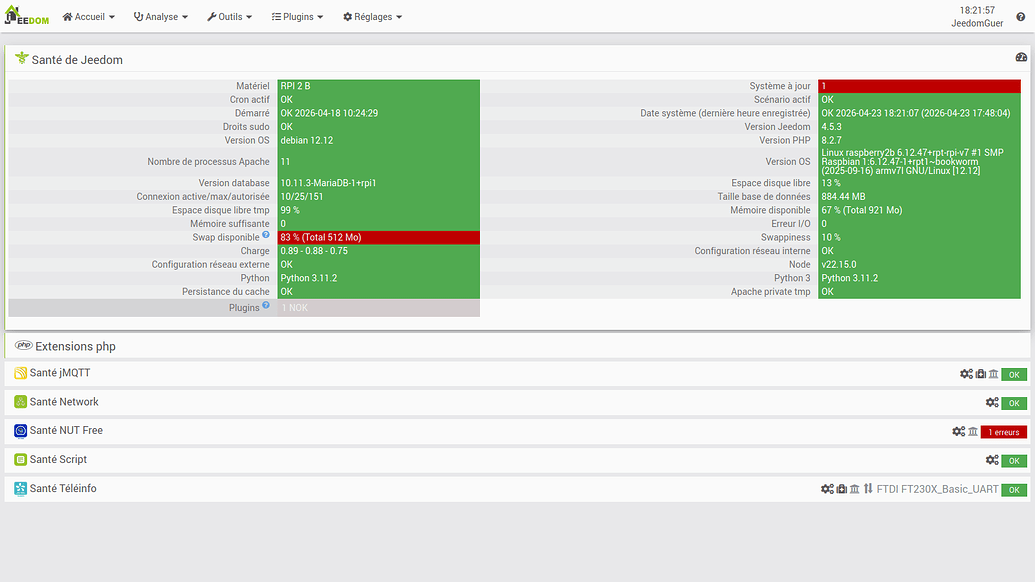Click the OK 2026-04-18 10:24:29 Démarré value
This screenshot has width=1035, height=582.
pyautogui.click(x=378, y=113)
